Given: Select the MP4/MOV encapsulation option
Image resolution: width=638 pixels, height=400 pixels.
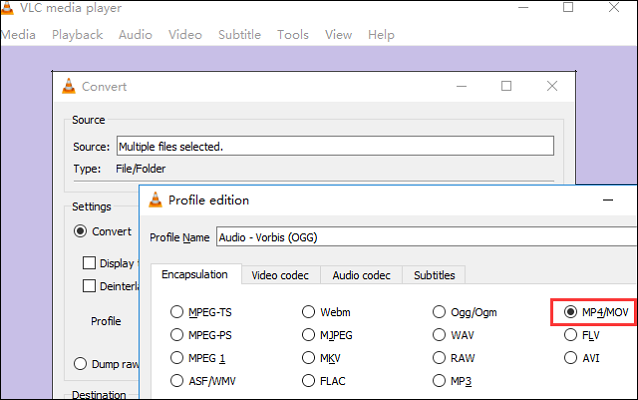Looking at the screenshot, I should (x=570, y=311).
